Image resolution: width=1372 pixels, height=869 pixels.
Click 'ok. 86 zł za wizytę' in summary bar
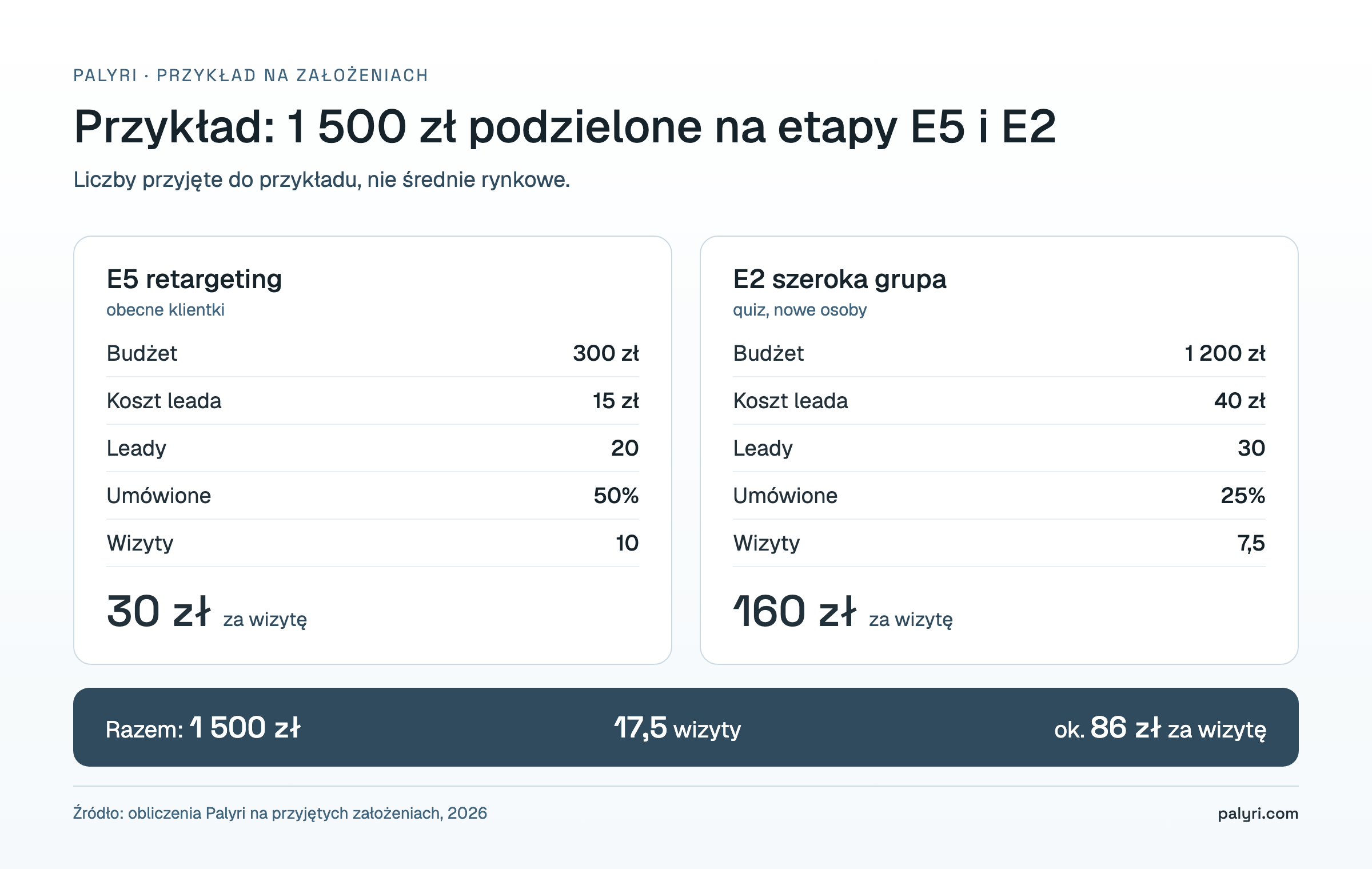click(1160, 728)
